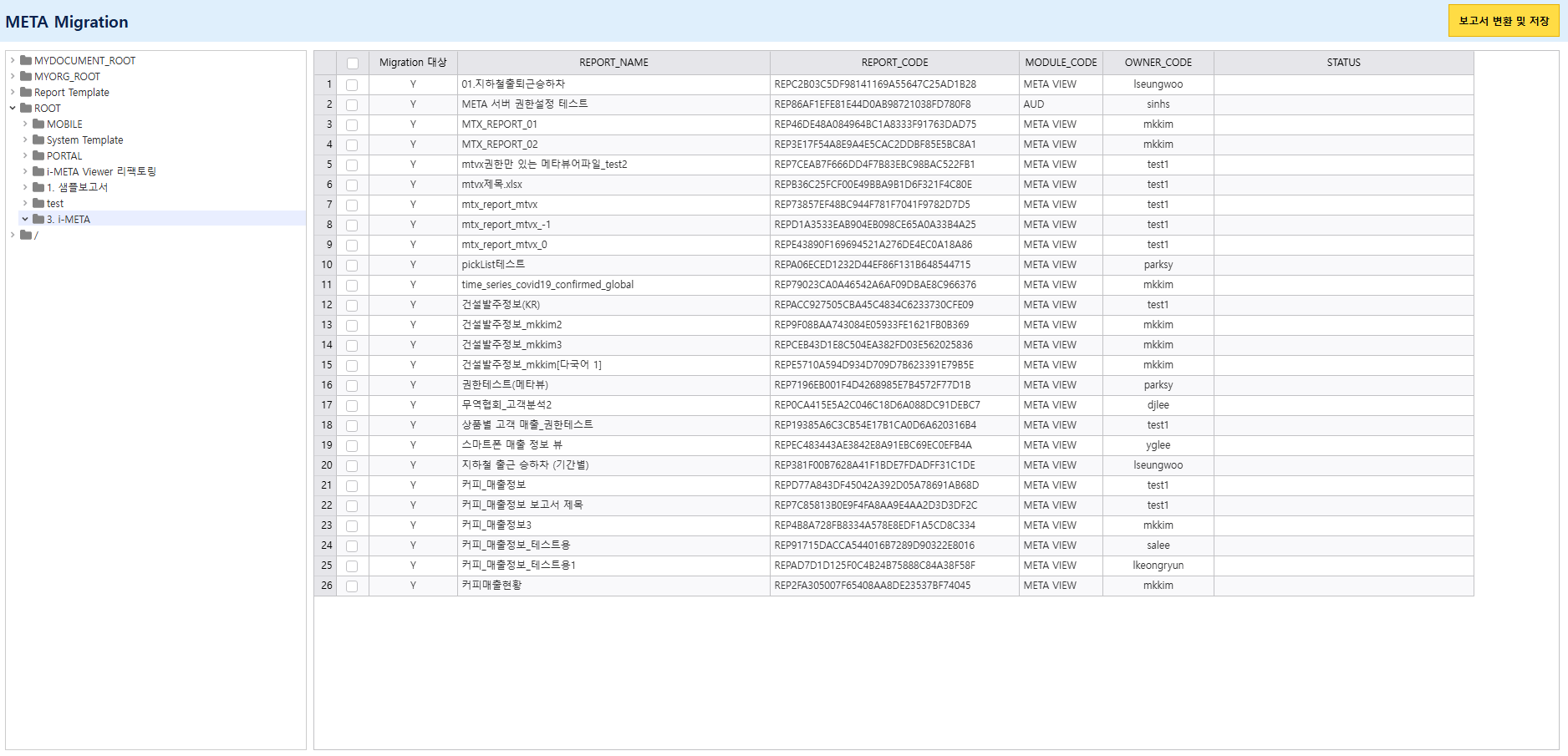Screen dimensions: 1568x756
Task: Expand the test folder node
Action: pyautogui.click(x=25, y=203)
